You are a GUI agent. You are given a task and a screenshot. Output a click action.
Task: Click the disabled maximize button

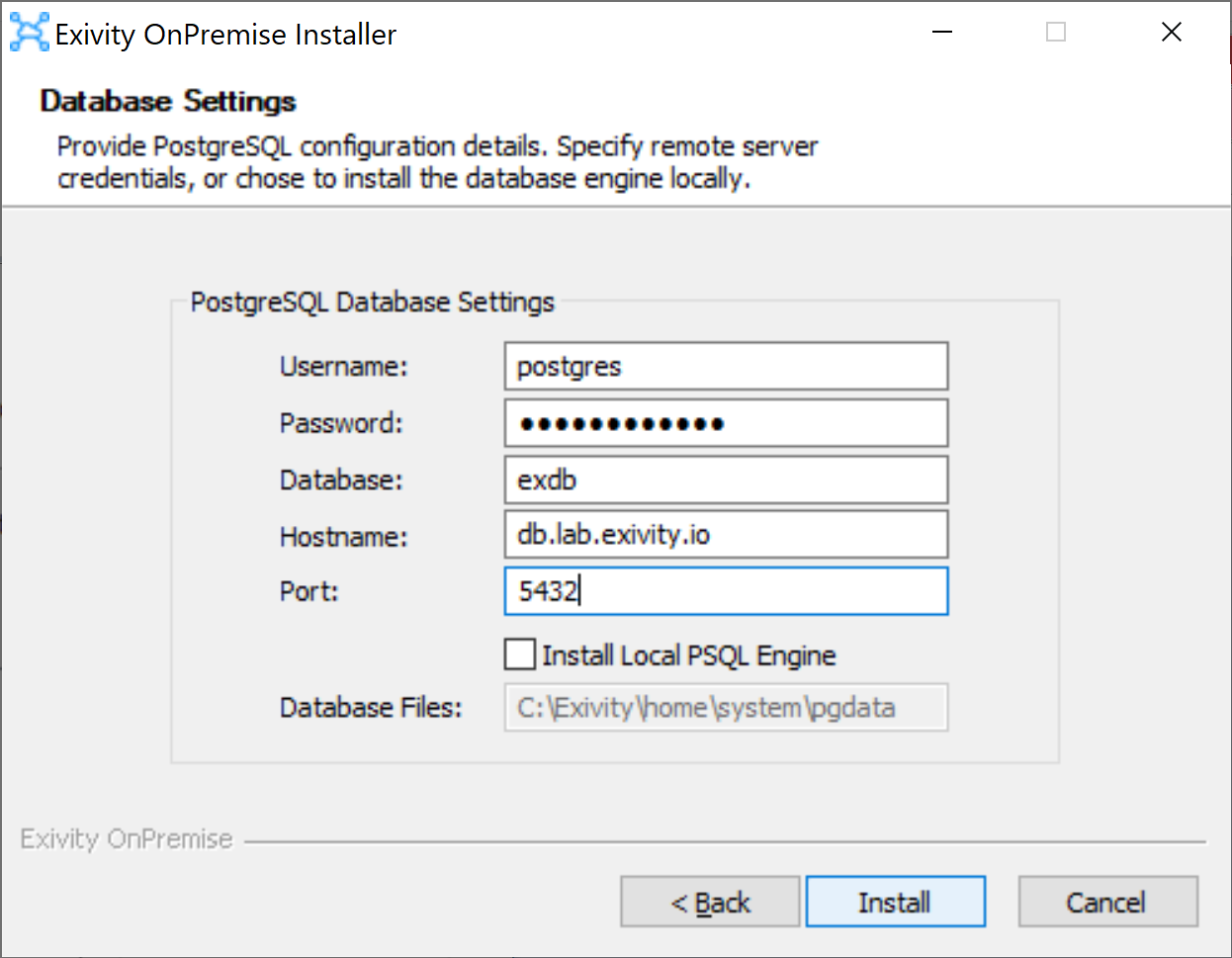[x=1056, y=33]
